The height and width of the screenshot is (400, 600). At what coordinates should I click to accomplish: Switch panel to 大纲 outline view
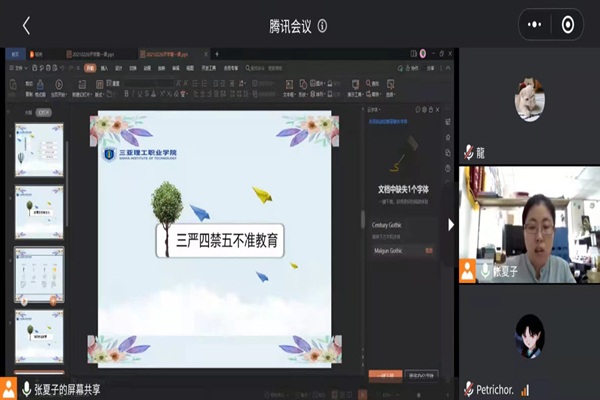(x=28, y=113)
